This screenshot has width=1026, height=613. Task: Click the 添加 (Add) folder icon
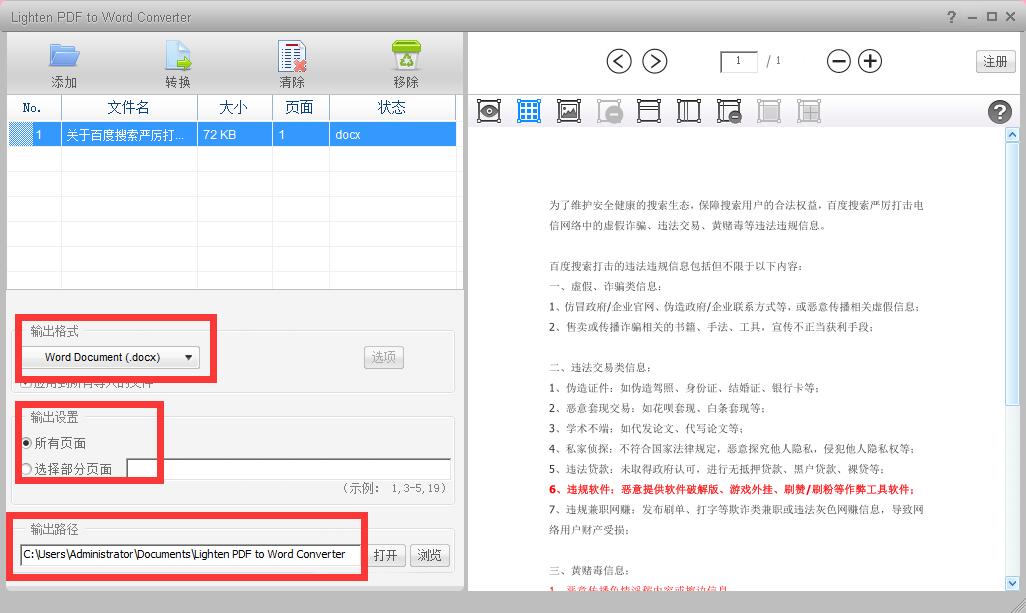[64, 57]
